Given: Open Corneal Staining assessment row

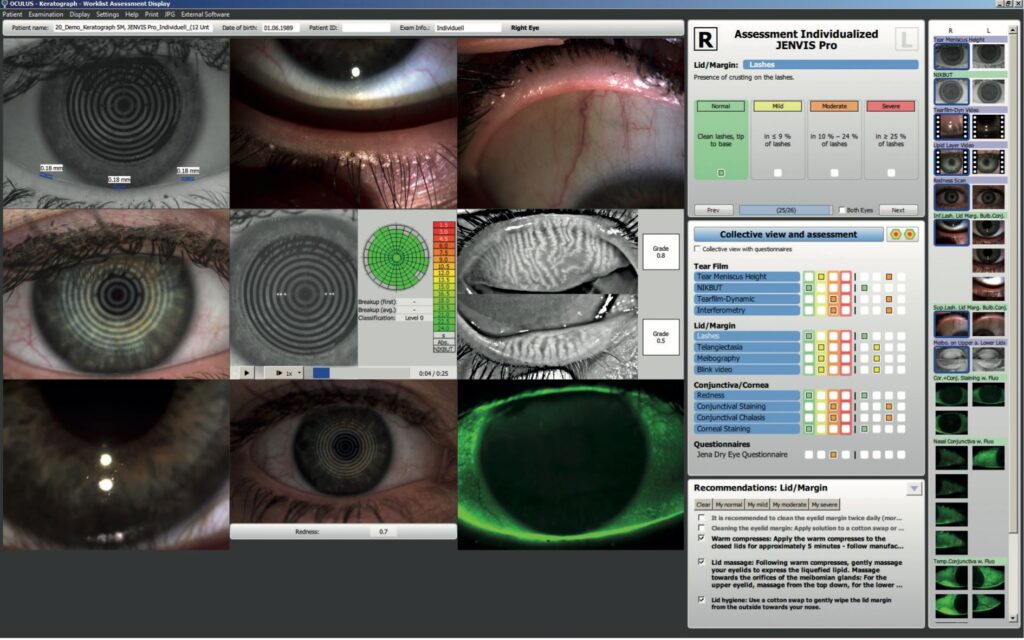Looking at the screenshot, I should point(746,429).
